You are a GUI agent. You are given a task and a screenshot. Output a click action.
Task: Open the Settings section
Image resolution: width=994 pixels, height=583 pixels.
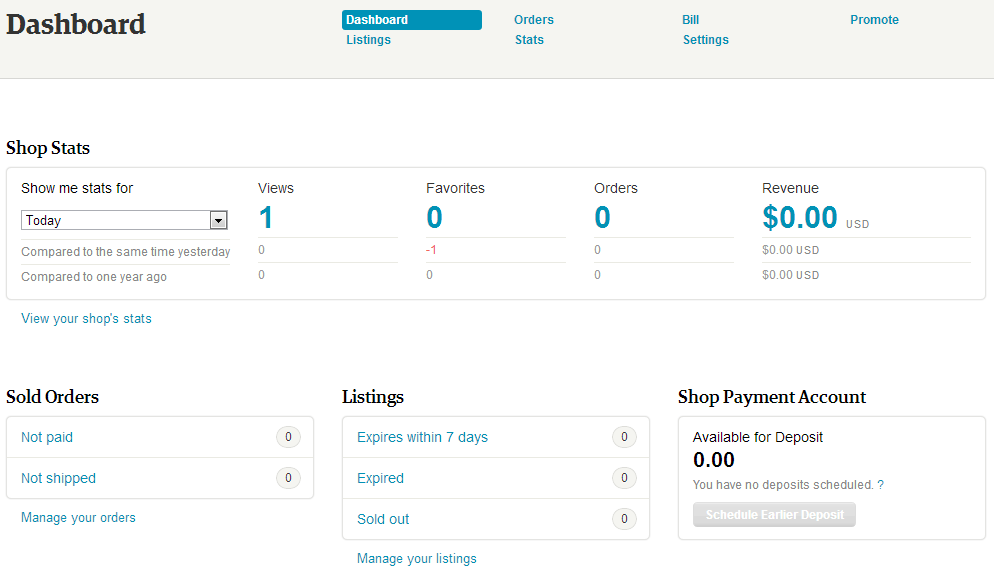coord(705,39)
